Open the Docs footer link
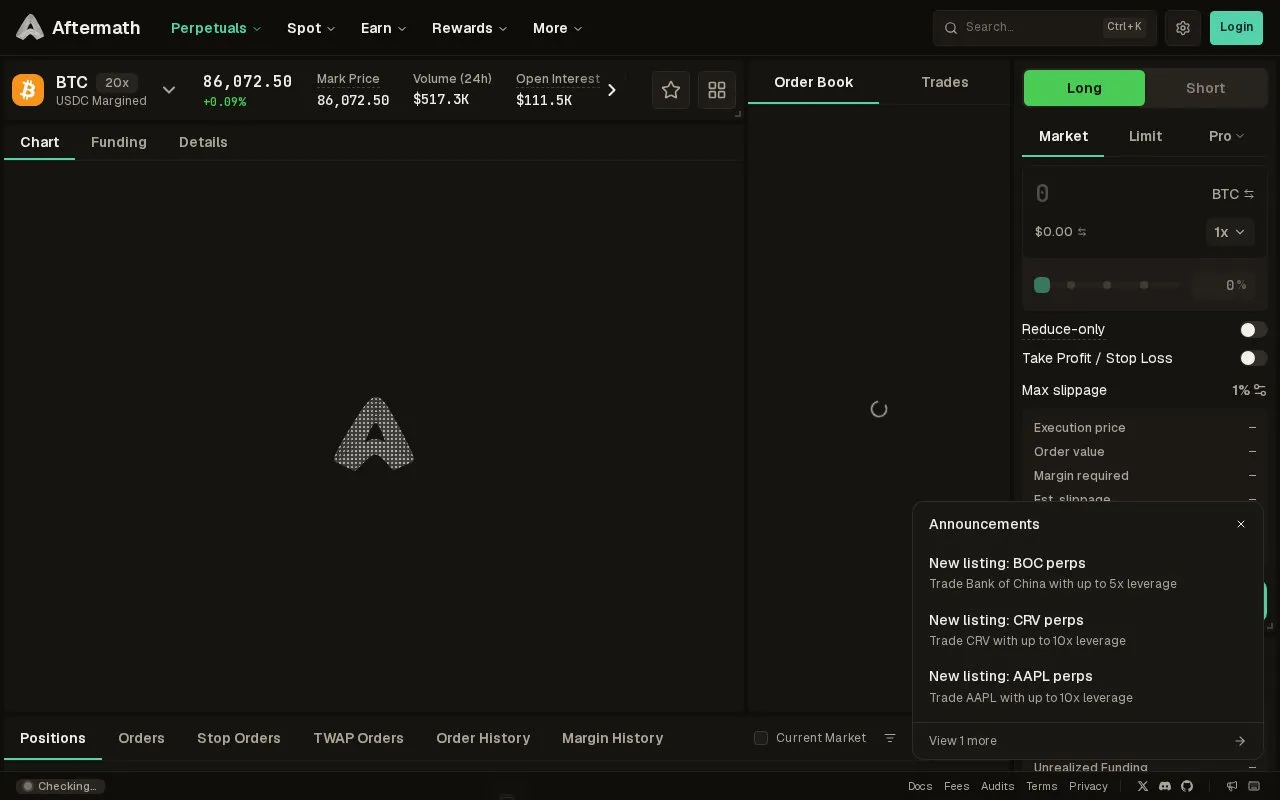The height and width of the screenshot is (800, 1280). tap(920, 786)
